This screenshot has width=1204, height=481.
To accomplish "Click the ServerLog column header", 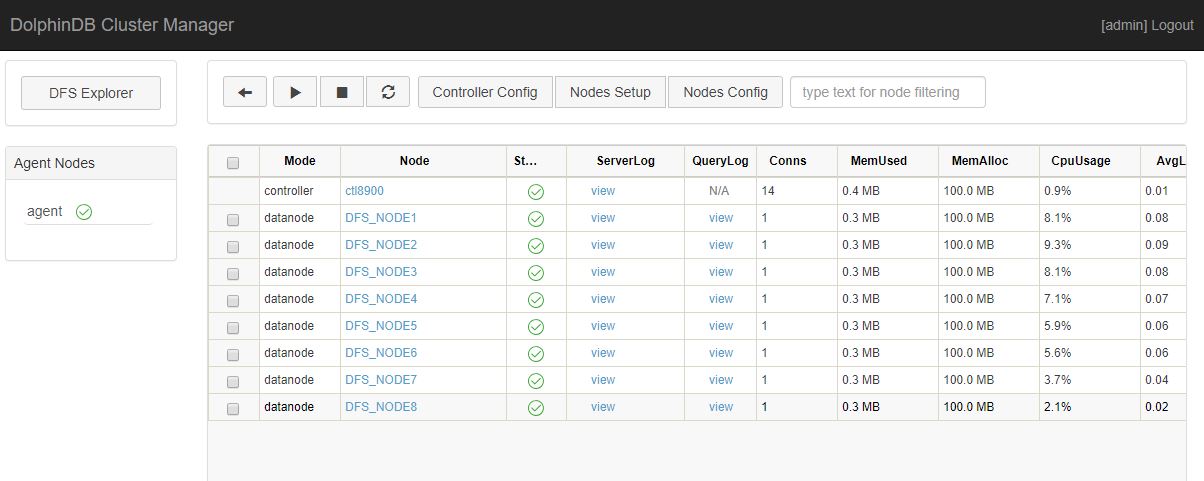I will (x=626, y=160).
